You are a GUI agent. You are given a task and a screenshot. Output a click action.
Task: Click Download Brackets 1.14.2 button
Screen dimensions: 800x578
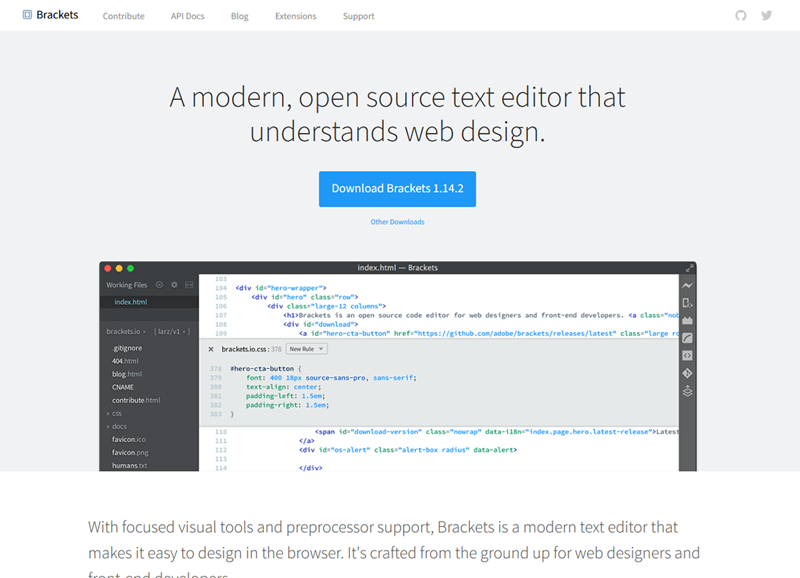pos(397,189)
